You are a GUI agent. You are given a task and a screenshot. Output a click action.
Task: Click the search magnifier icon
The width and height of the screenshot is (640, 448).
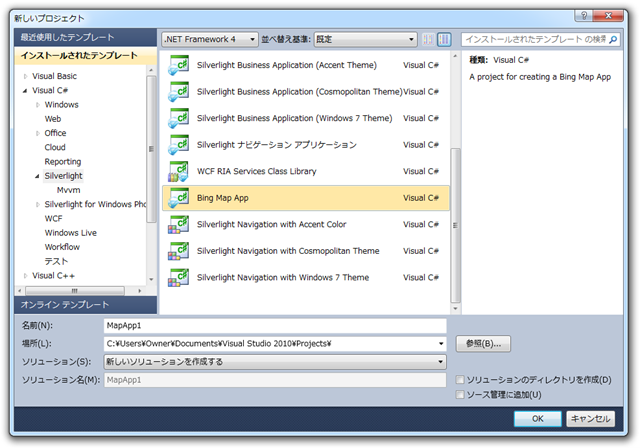click(x=613, y=40)
